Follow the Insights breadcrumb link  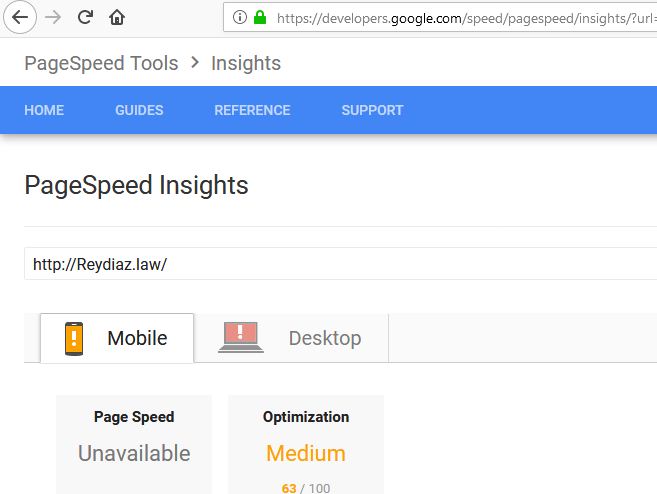pos(246,64)
